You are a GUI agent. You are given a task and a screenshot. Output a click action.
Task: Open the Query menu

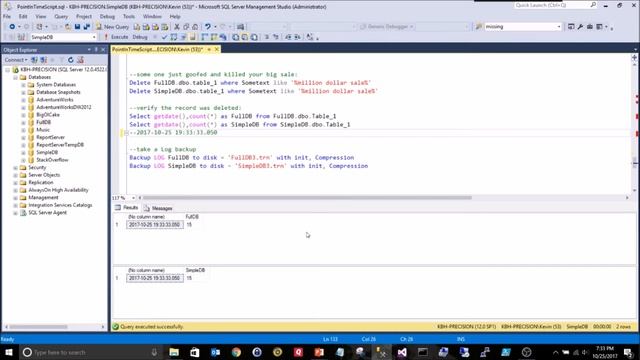tap(61, 16)
